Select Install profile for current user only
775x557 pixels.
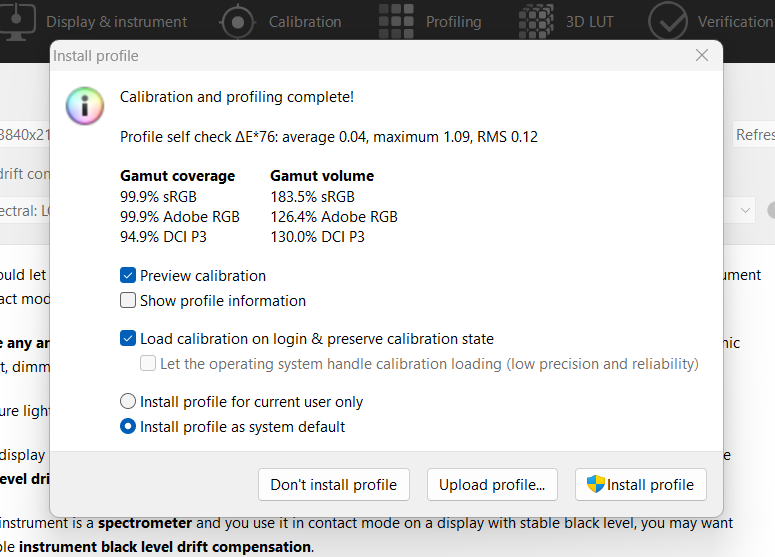pyautogui.click(x=128, y=402)
